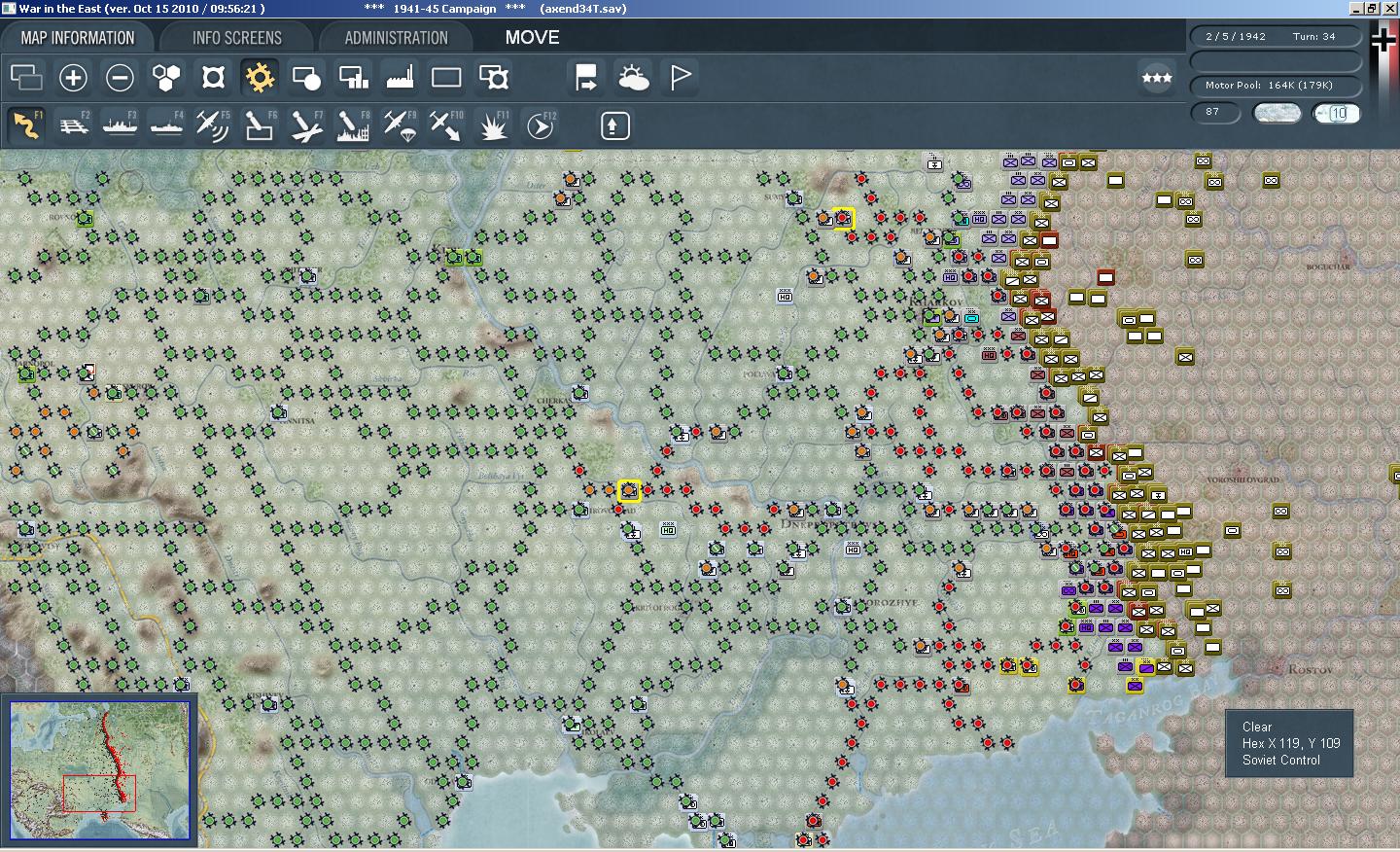Select the F5 Air Recon mode icon

point(213,125)
